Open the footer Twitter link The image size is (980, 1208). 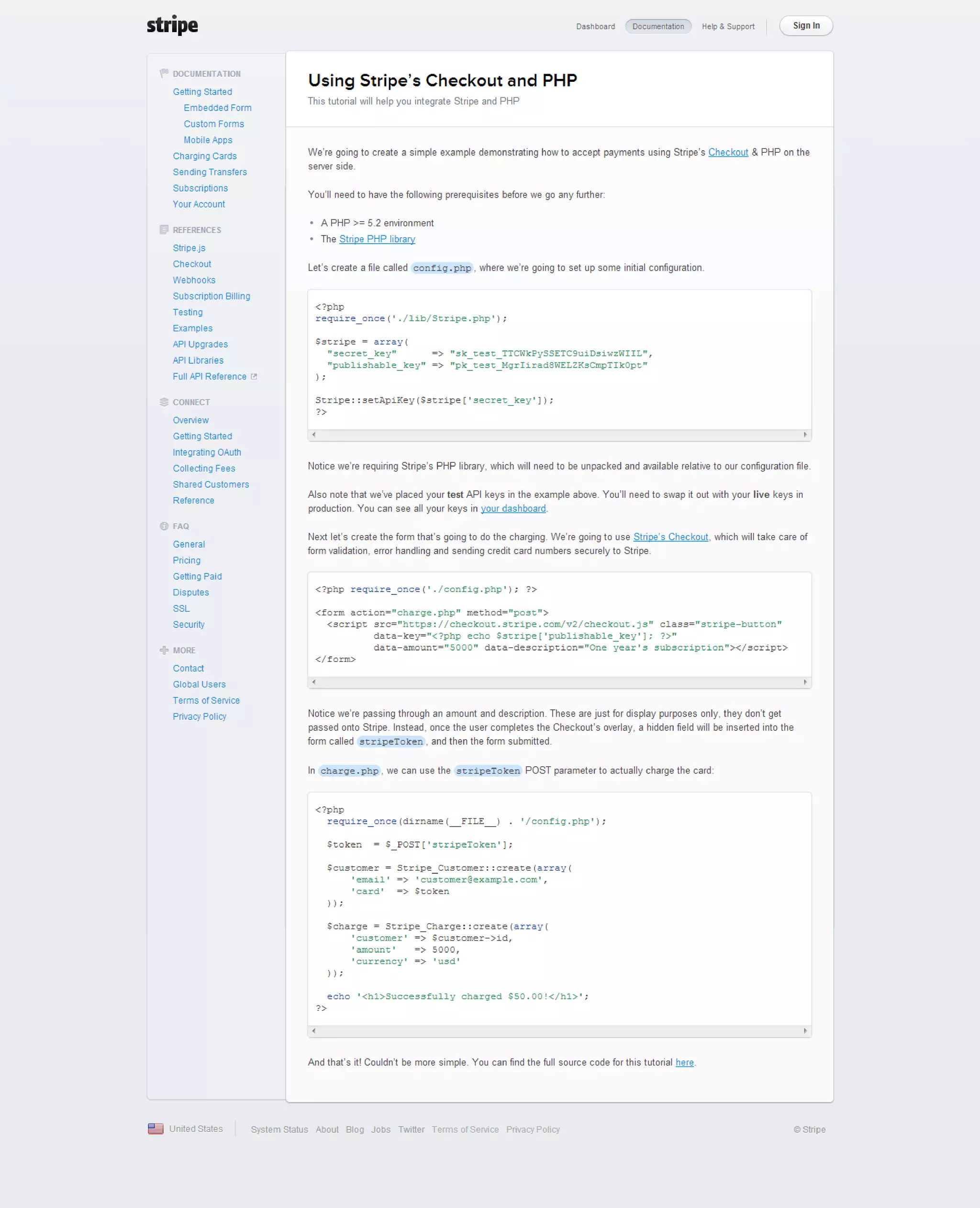(411, 1130)
